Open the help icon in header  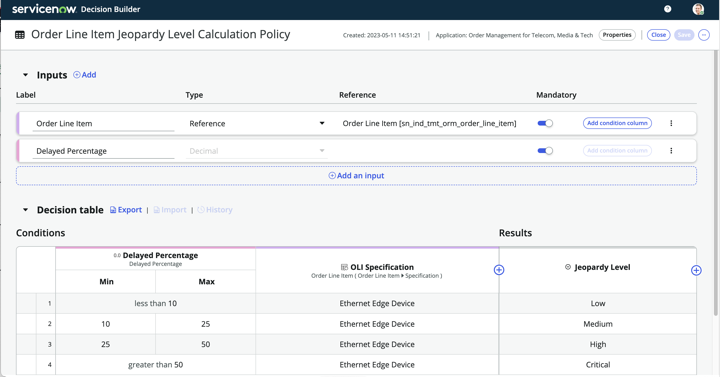coord(668,9)
